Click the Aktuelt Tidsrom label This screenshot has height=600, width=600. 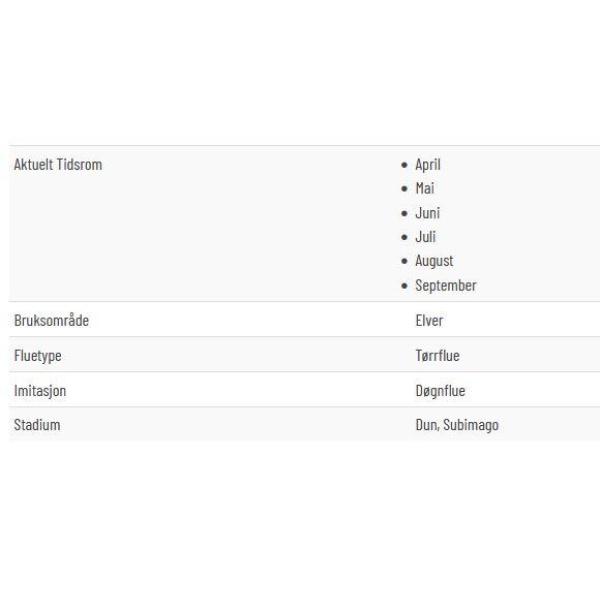tap(58, 165)
